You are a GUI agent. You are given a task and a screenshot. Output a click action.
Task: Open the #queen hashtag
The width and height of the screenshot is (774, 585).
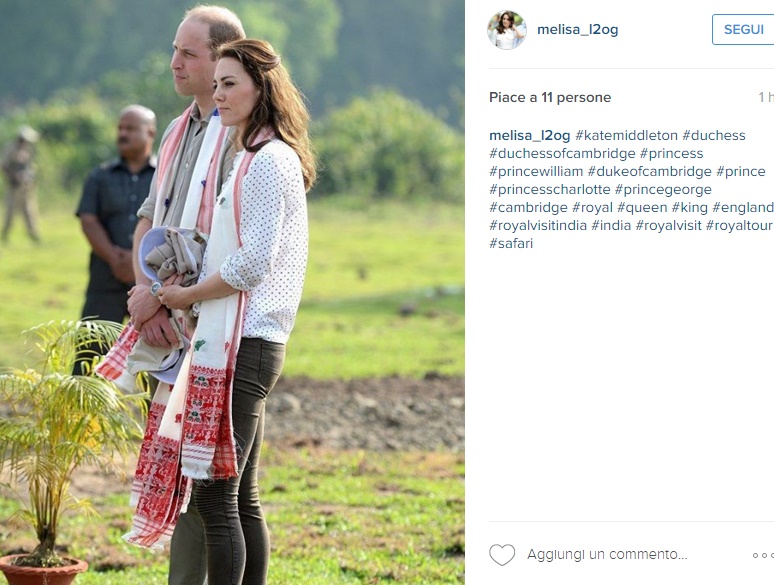click(642, 207)
